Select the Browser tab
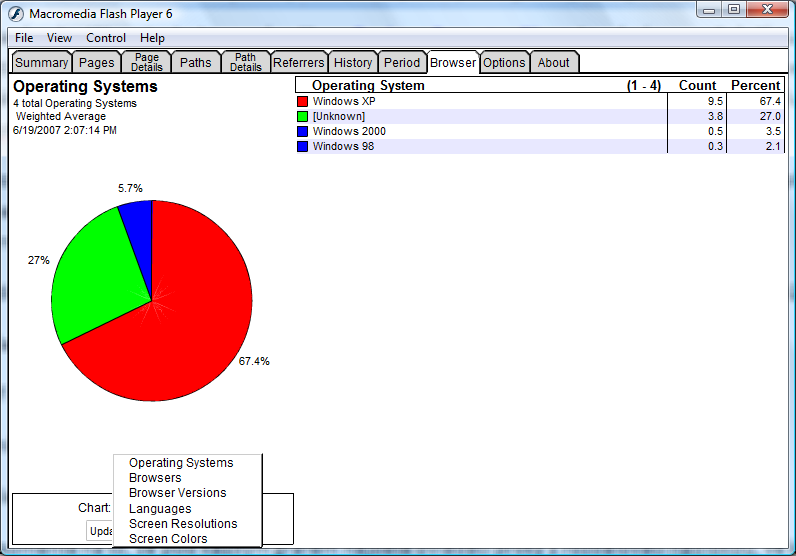 point(453,62)
